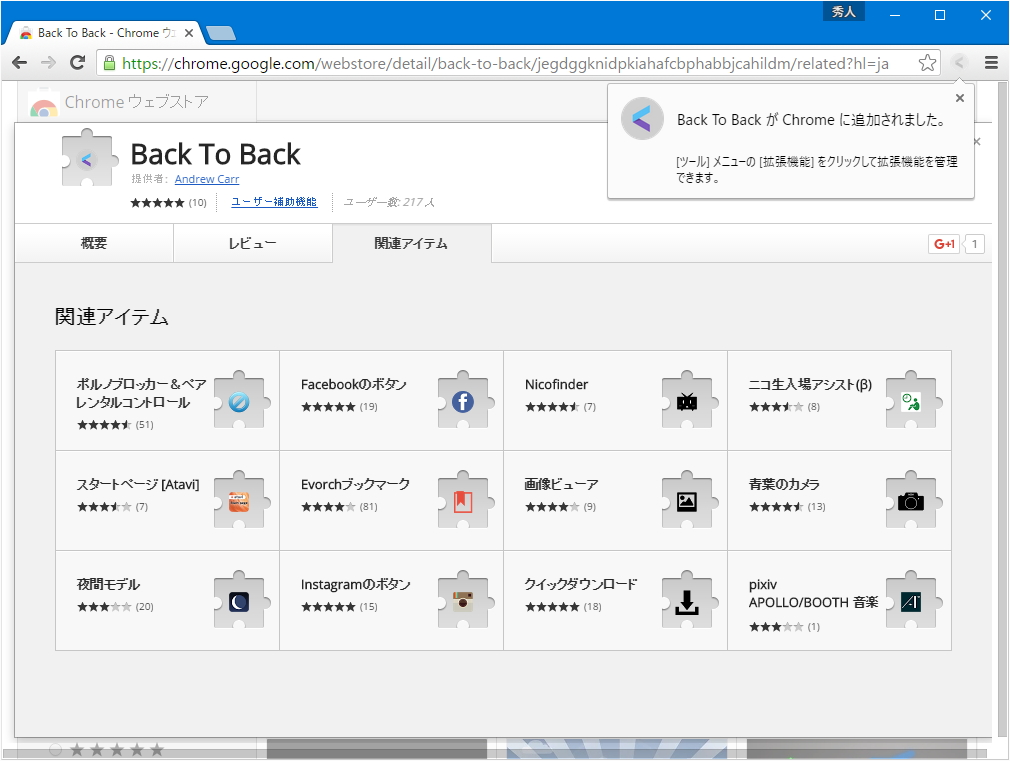The image size is (1010, 761).
Task: Click the pixiv APOLLO/BOOTH 音楽 icon
Action: [x=910, y=601]
